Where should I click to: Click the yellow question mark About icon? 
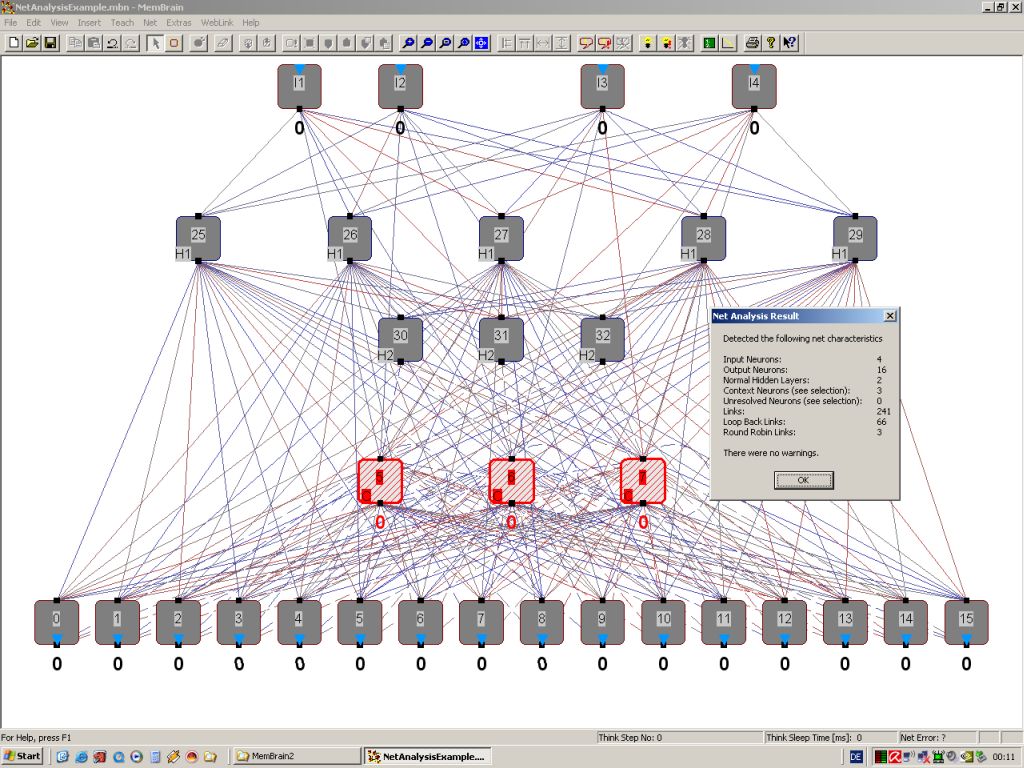tap(771, 43)
